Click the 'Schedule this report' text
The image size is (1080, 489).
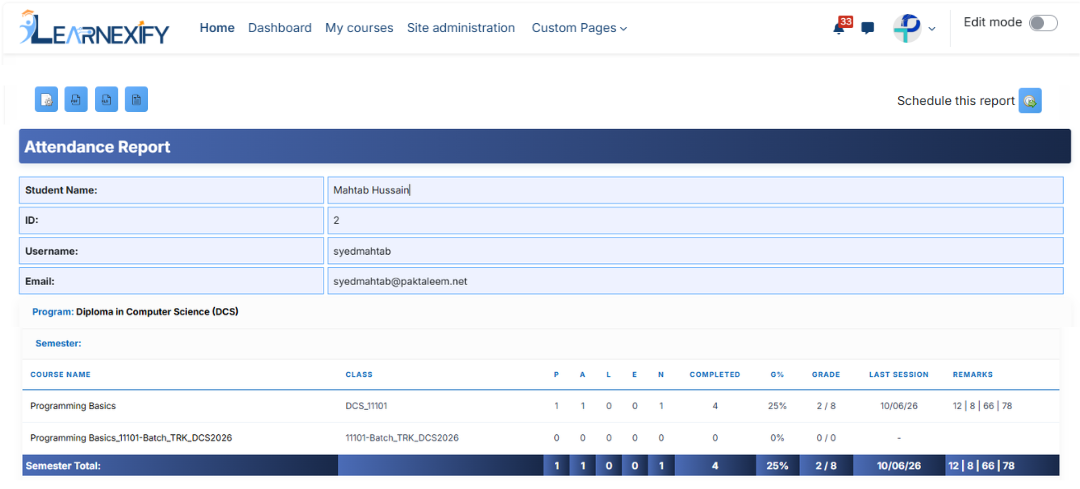[x=955, y=101]
